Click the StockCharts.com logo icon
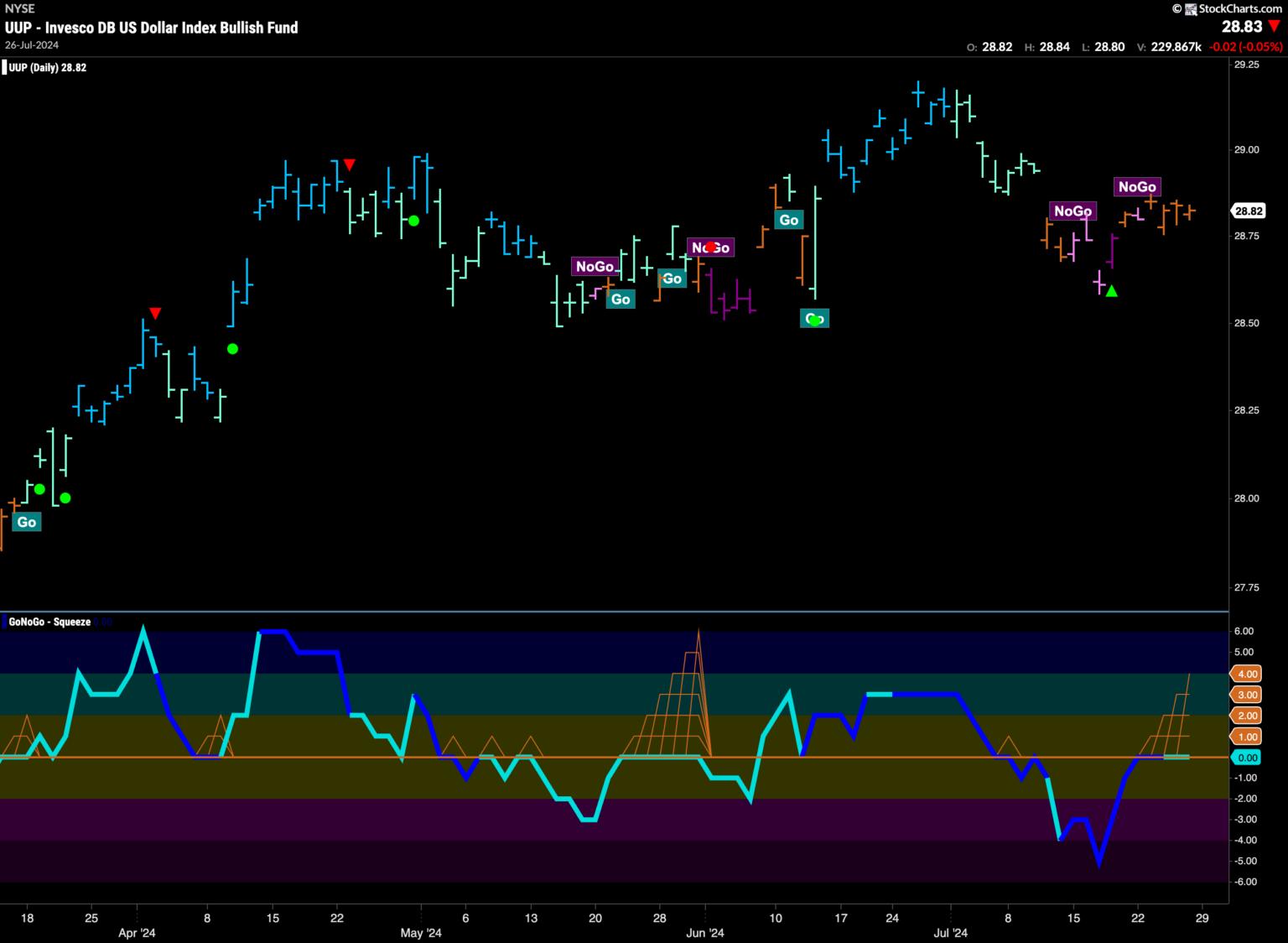 pyautogui.click(x=1190, y=8)
